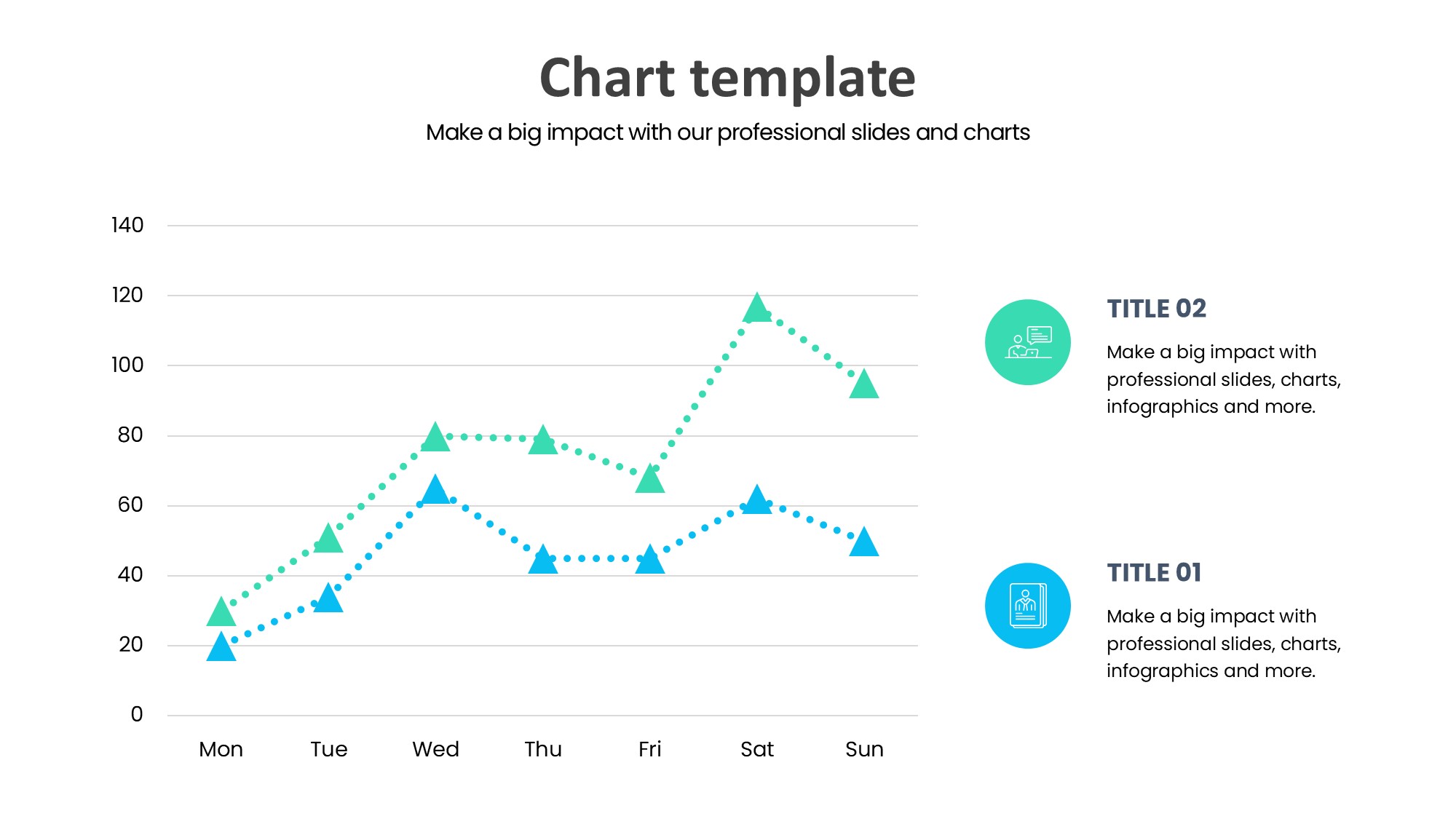The image size is (1456, 819).
Task: Click the green presenter icon circle
Action: 1027,342
